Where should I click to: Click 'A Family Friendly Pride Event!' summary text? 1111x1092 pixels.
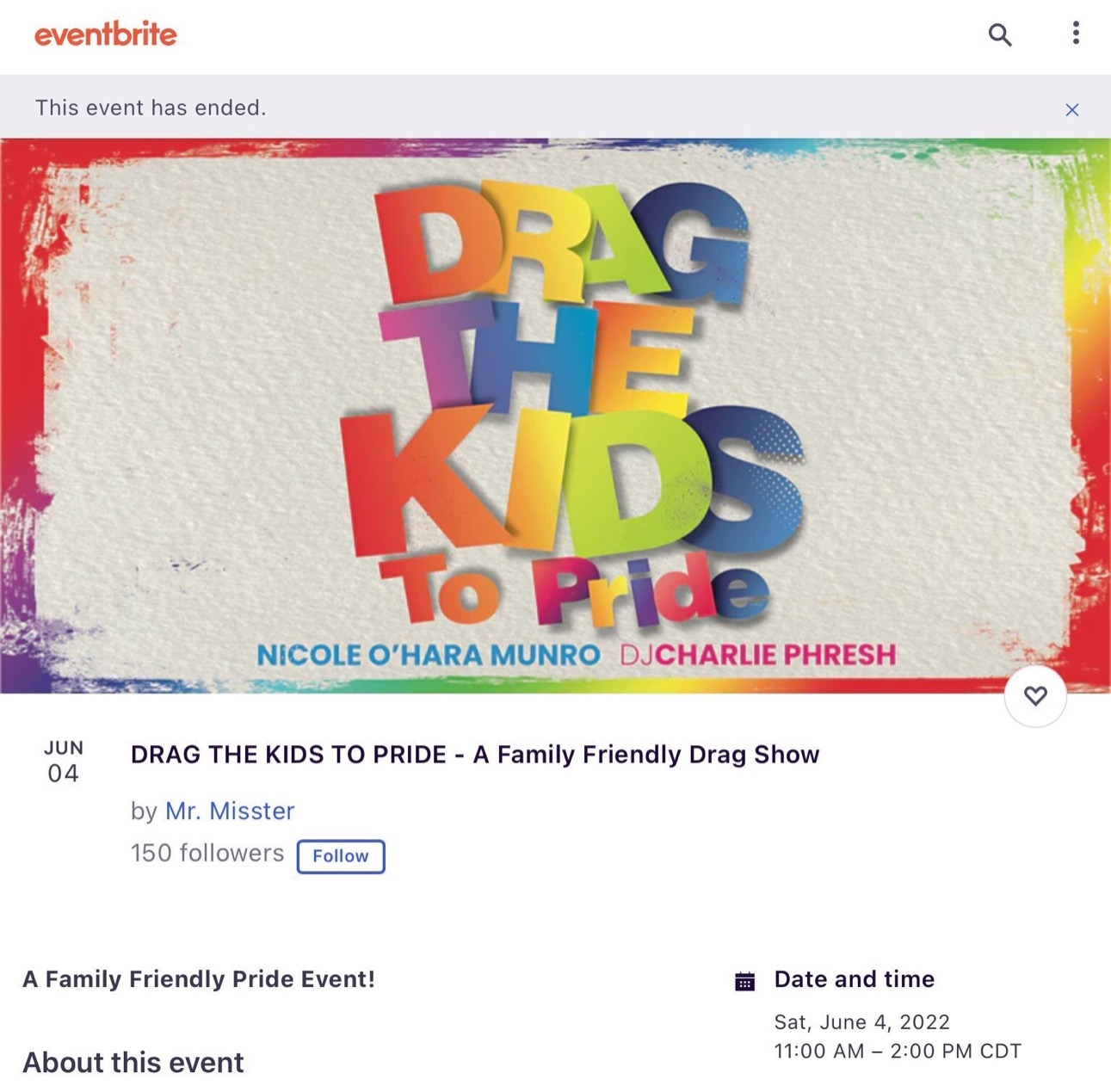click(199, 979)
